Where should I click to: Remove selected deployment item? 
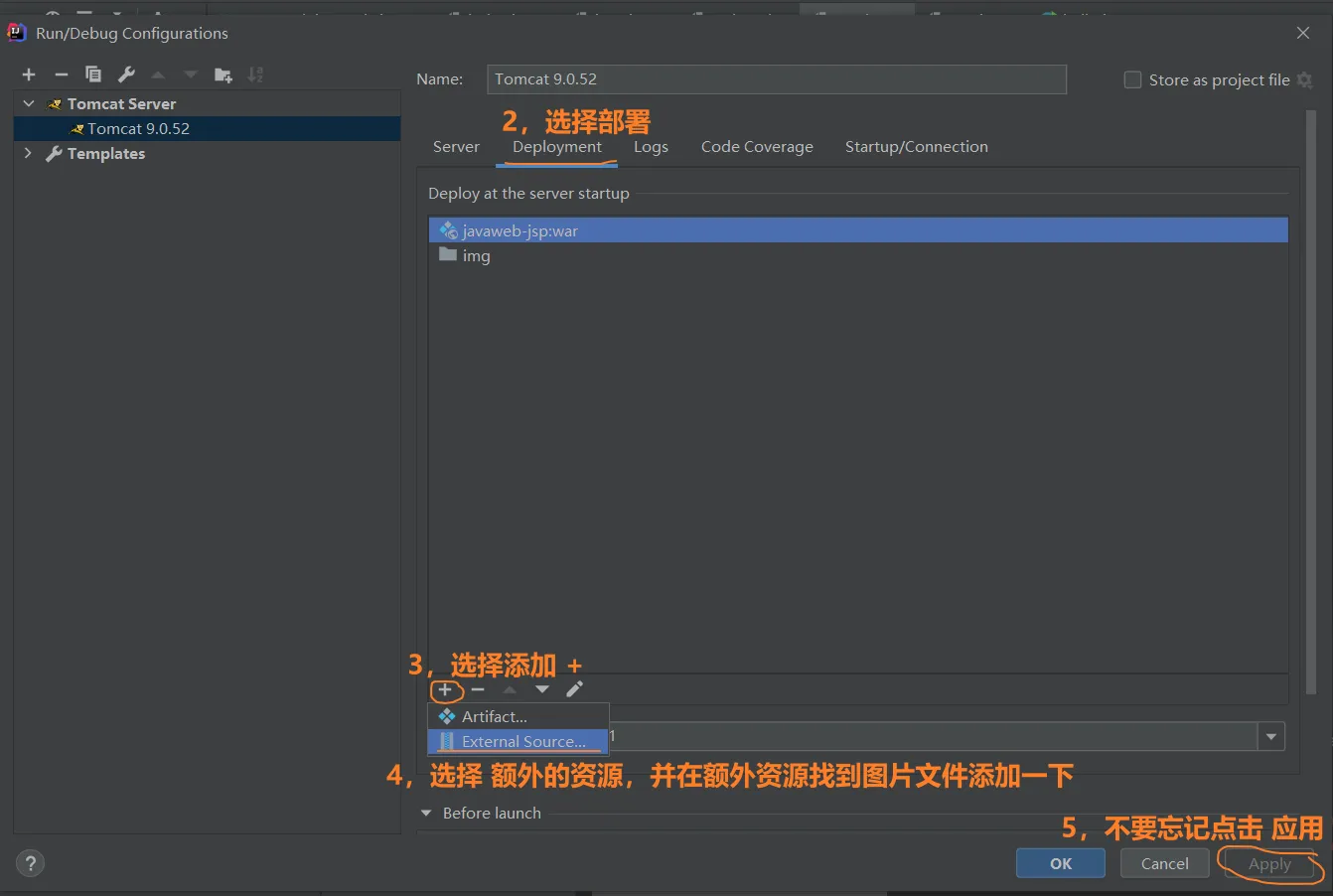[478, 689]
